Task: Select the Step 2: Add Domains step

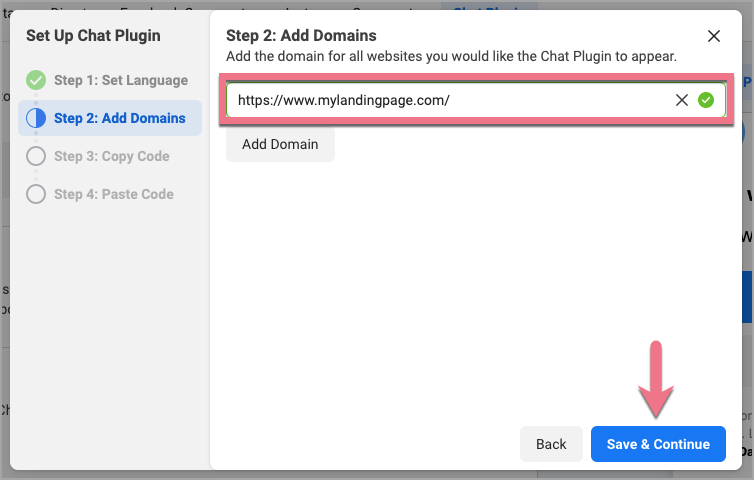Action: tap(119, 118)
